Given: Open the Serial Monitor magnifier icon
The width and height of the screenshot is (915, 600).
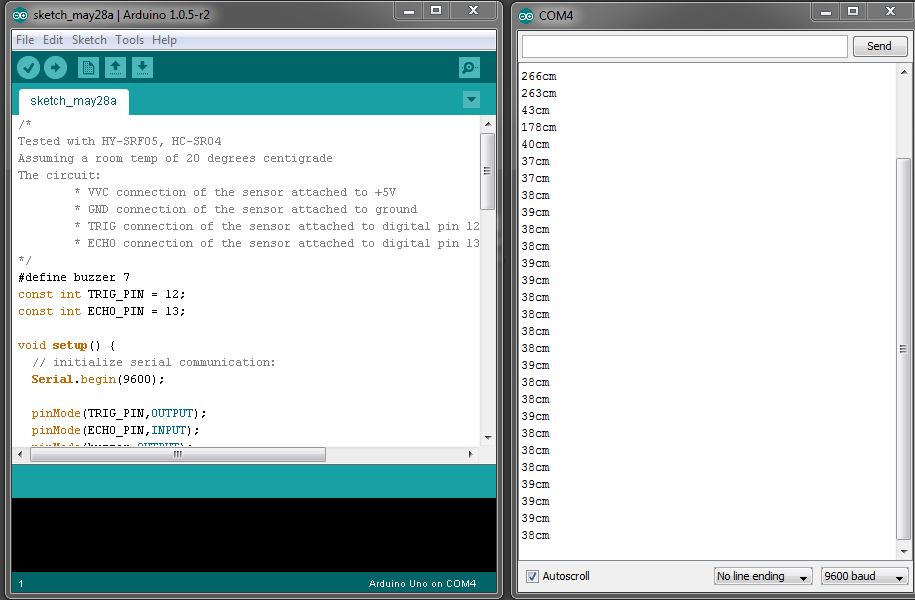Looking at the screenshot, I should tap(469, 68).
